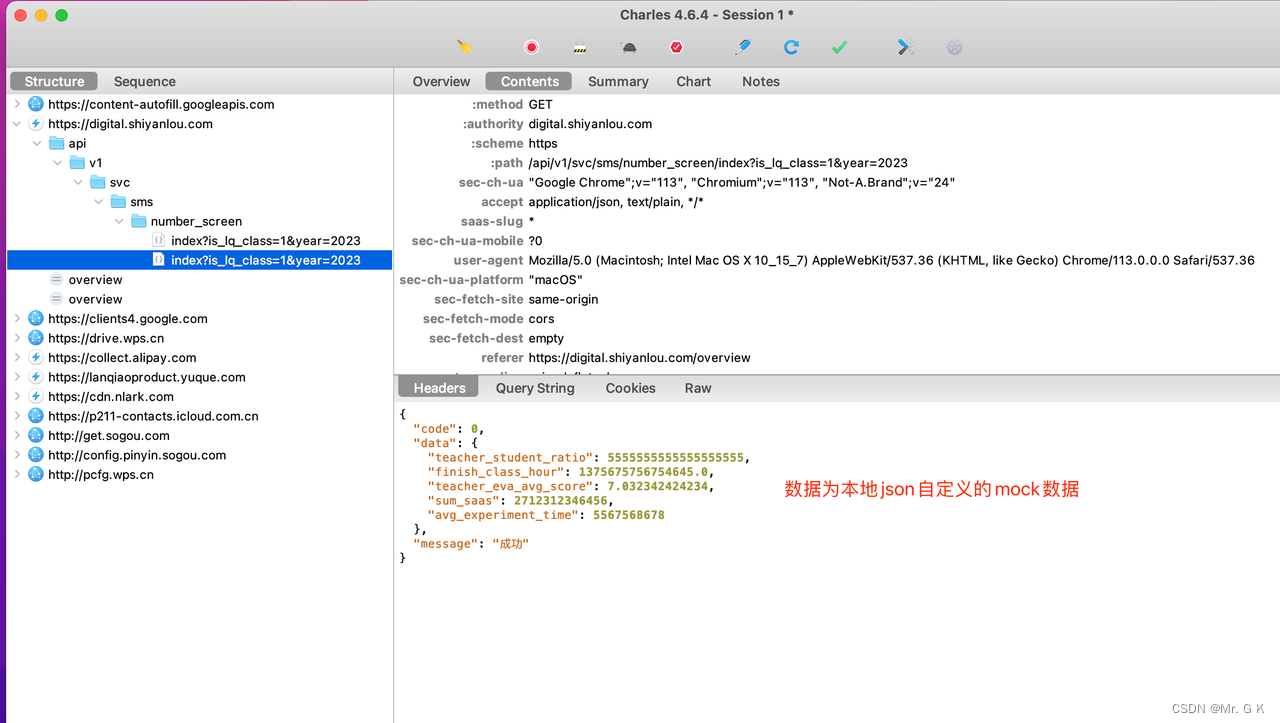Image resolution: width=1280 pixels, height=723 pixels.
Task: Click the Validate green checkmark icon
Action: coord(839,47)
